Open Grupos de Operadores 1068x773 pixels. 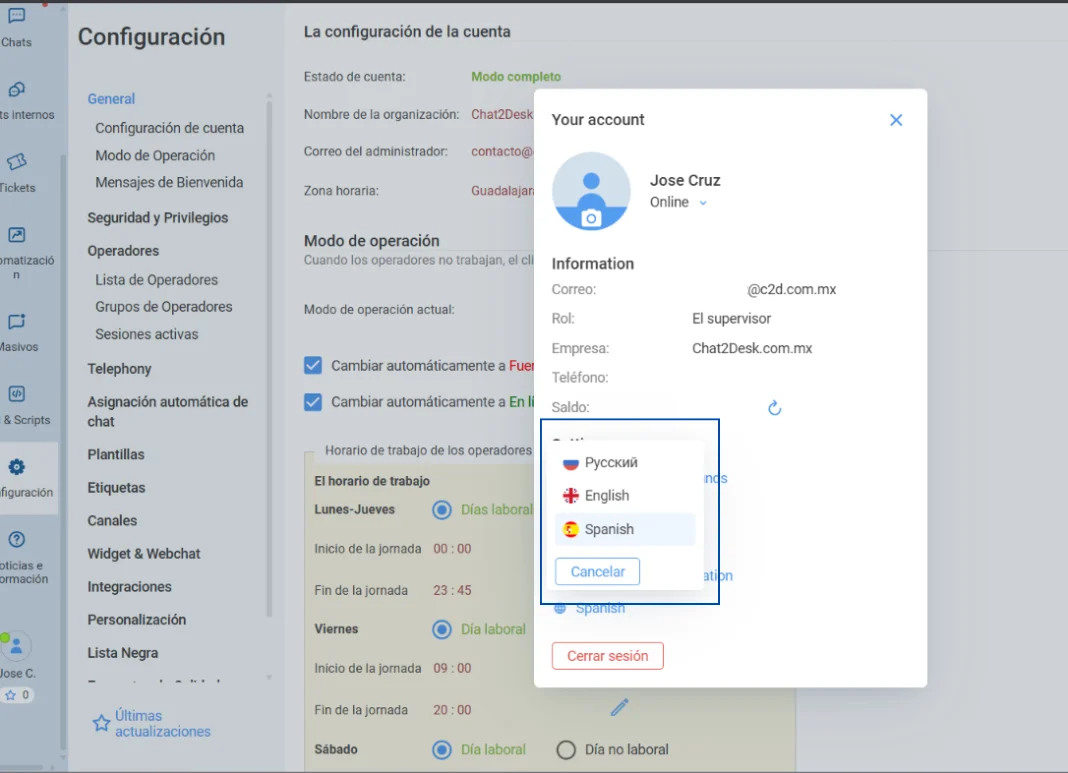coord(163,307)
